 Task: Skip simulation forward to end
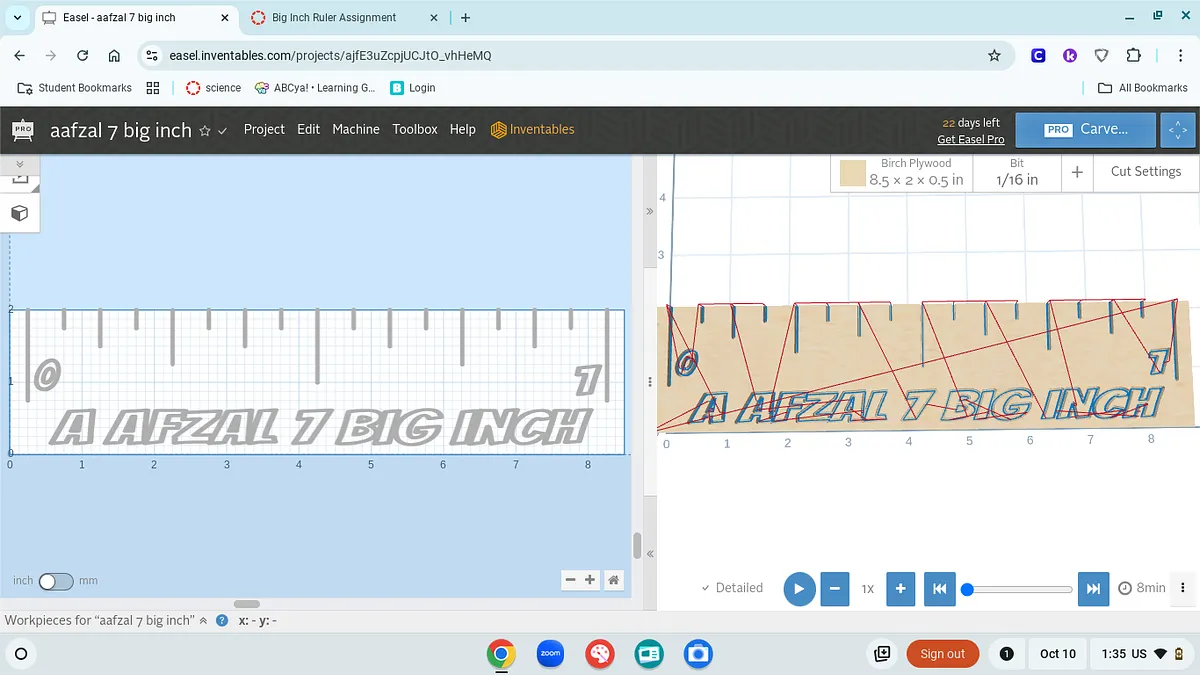[1093, 588]
